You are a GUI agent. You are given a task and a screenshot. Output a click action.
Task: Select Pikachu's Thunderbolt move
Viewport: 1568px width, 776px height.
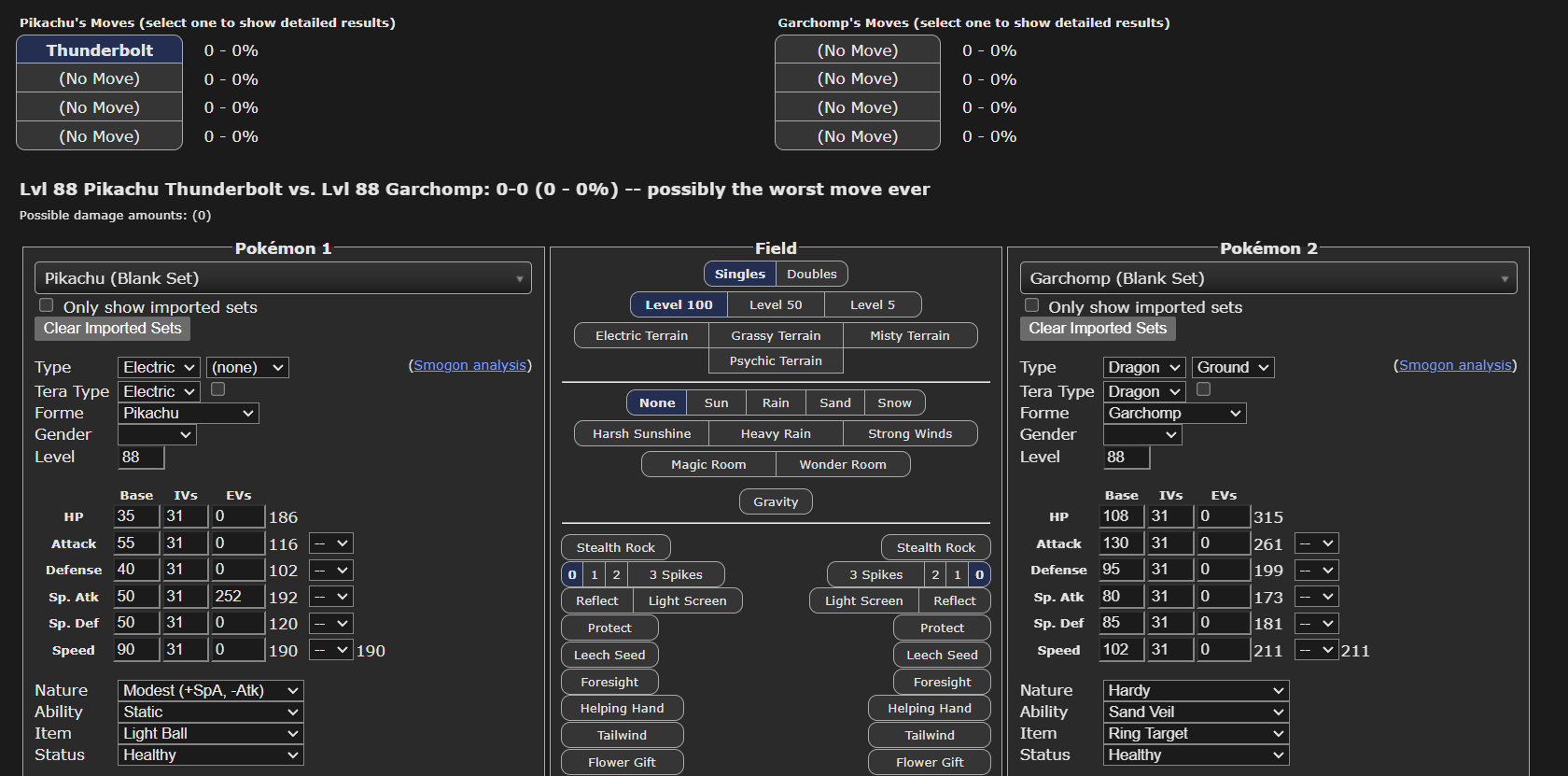point(99,50)
